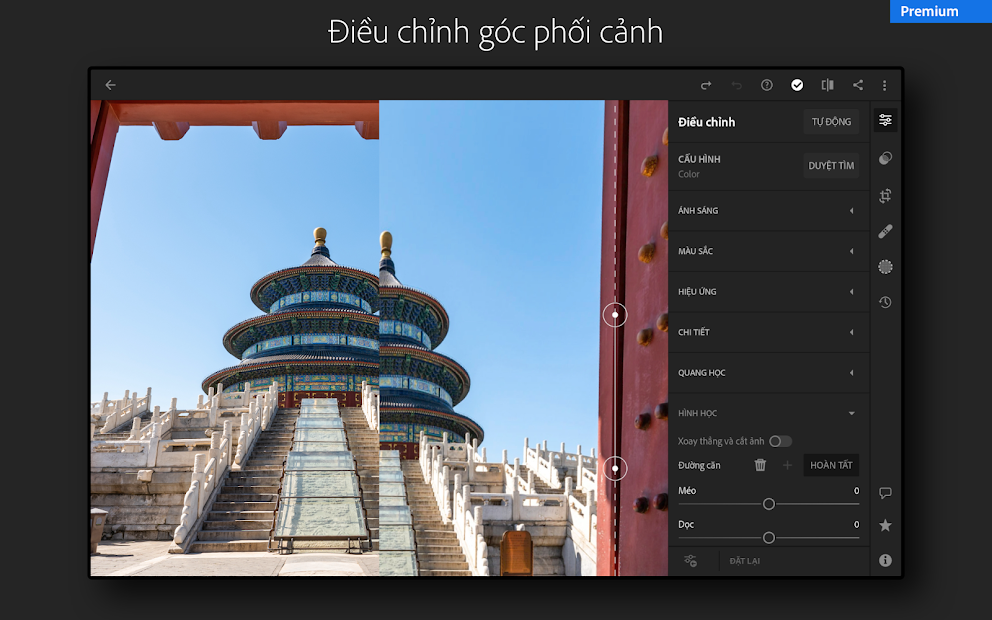992x620 pixels.
Task: Click the star rating icon
Action: click(885, 525)
